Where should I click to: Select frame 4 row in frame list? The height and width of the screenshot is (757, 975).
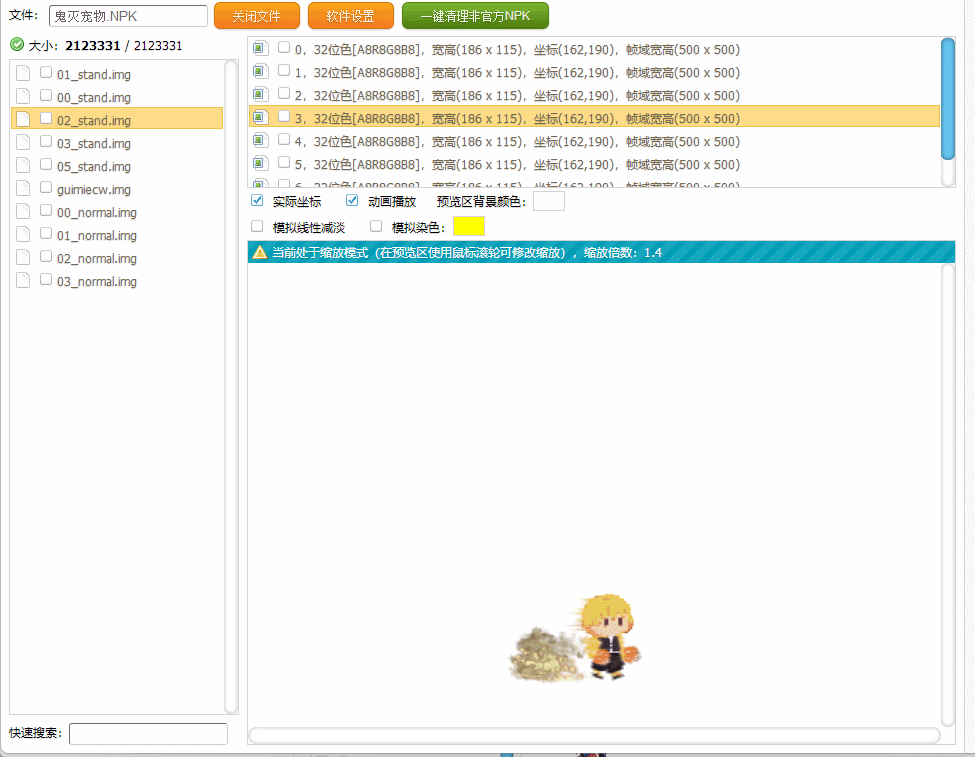tap(594, 141)
